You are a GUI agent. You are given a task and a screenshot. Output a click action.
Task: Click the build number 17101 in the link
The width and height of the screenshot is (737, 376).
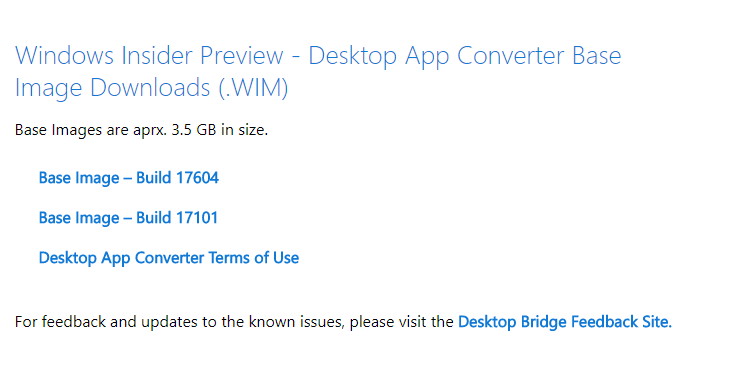point(197,218)
